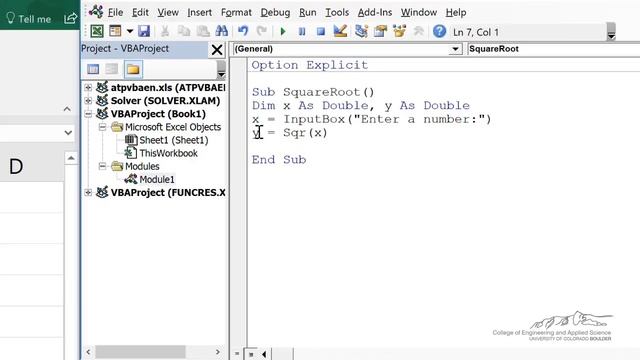Click the code line y = Sqr(x)
The width and height of the screenshot is (640, 360).
pyautogui.click(x=290, y=133)
